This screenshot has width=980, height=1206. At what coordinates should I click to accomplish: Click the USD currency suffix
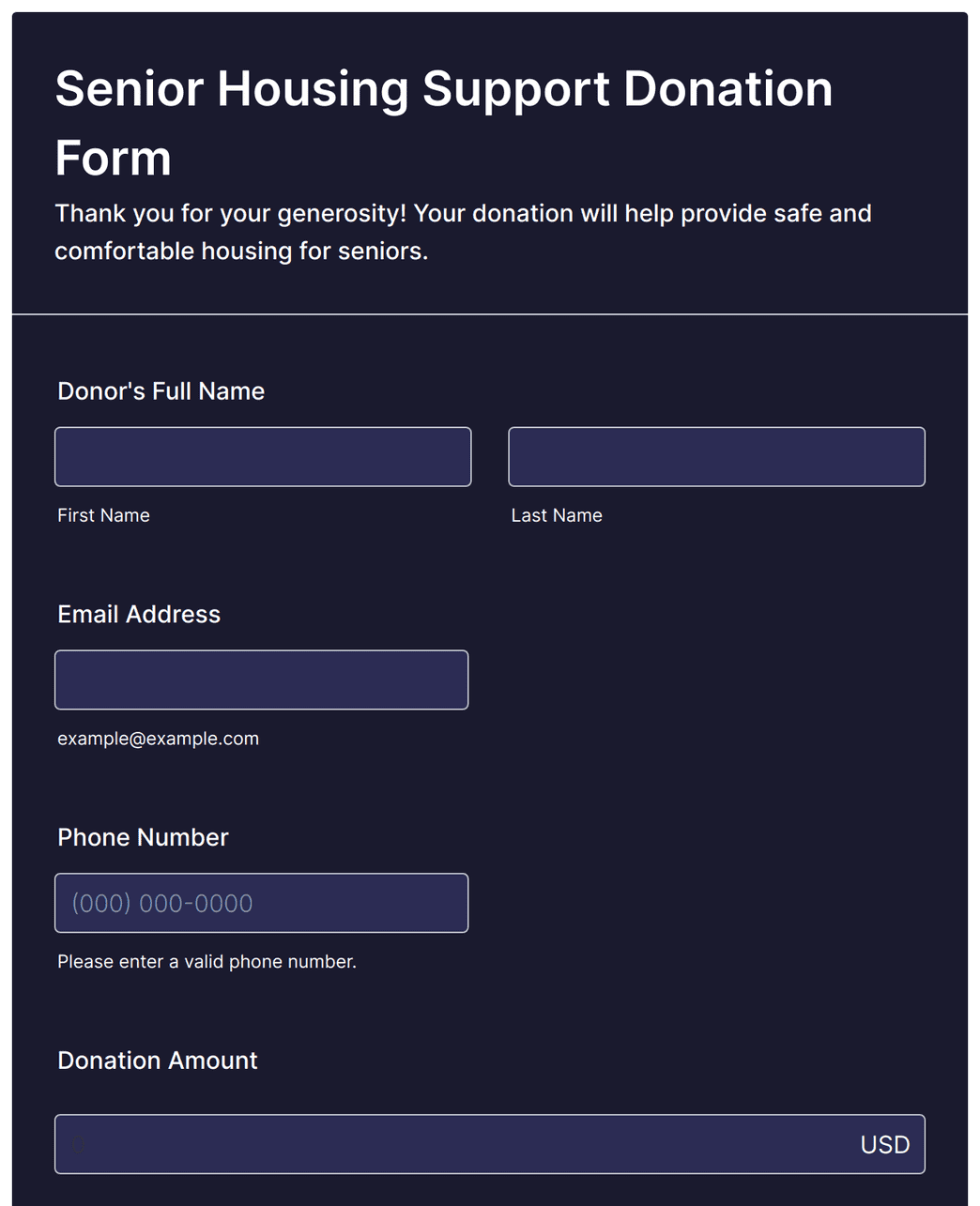885,1145
